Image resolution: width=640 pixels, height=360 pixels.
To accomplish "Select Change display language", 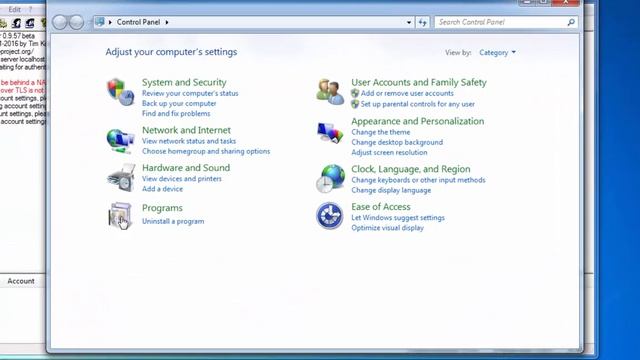I will coord(391,190).
